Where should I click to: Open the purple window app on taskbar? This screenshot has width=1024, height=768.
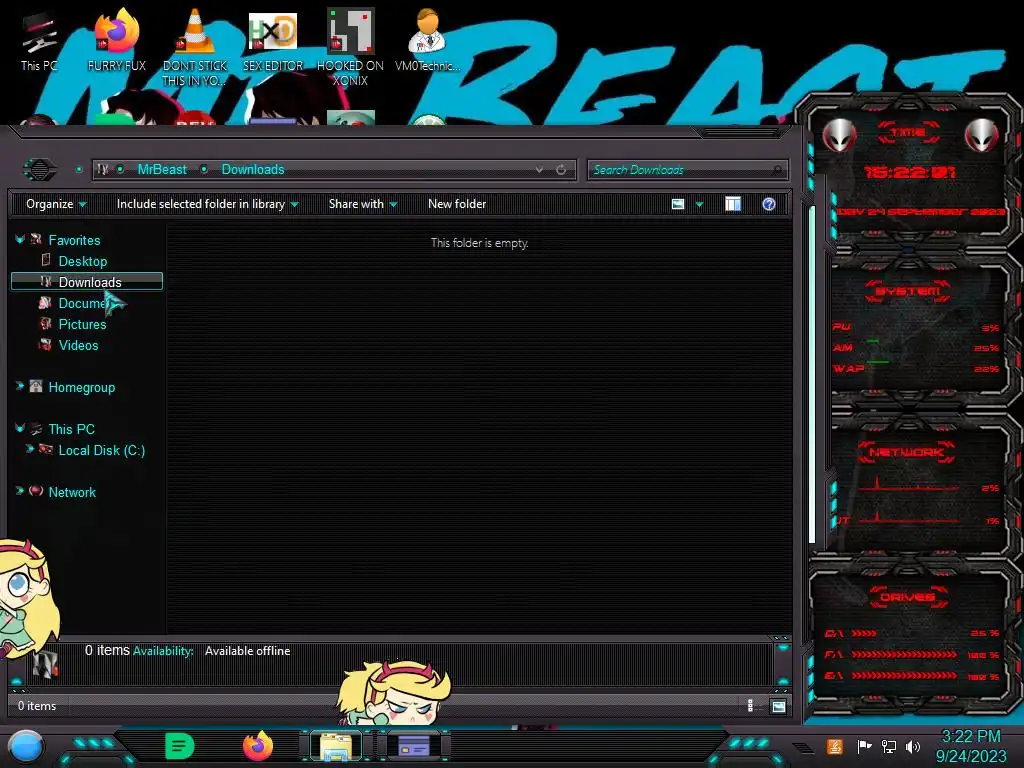[414, 746]
